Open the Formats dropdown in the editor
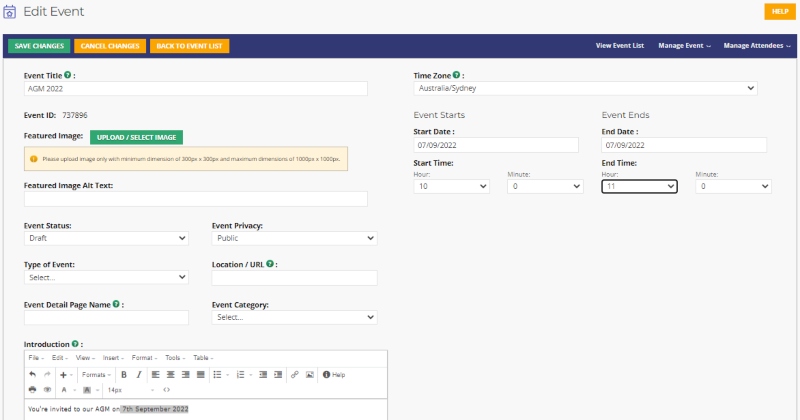Viewport: 800px width, 420px height. 96,375
